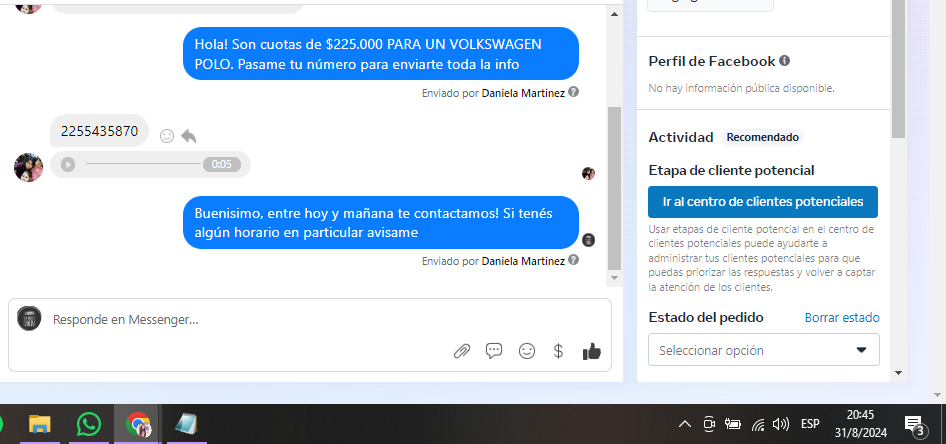The height and width of the screenshot is (444, 946).
Task: Switch to Chrome in taskbar
Action: point(138,425)
